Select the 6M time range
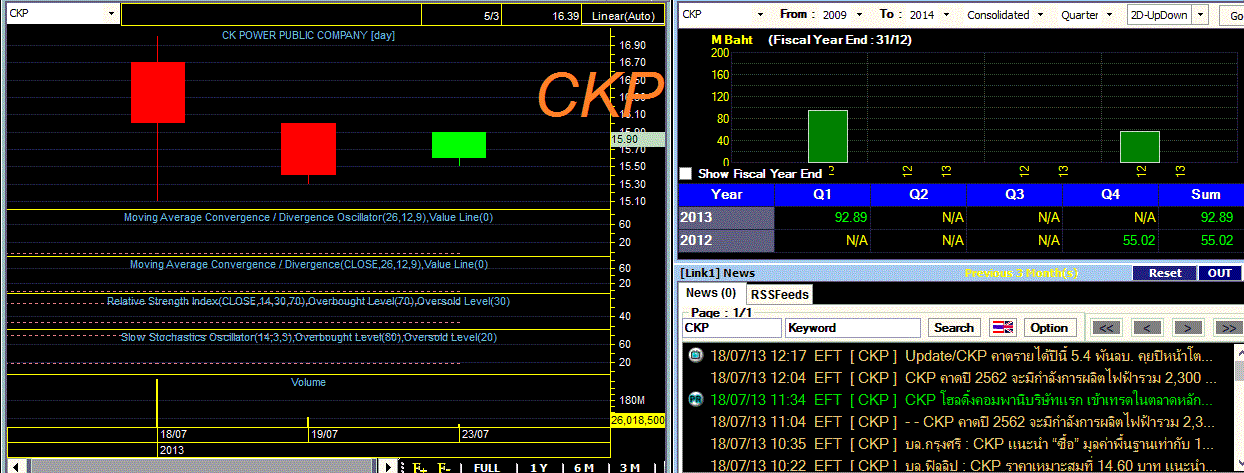 pos(584,467)
